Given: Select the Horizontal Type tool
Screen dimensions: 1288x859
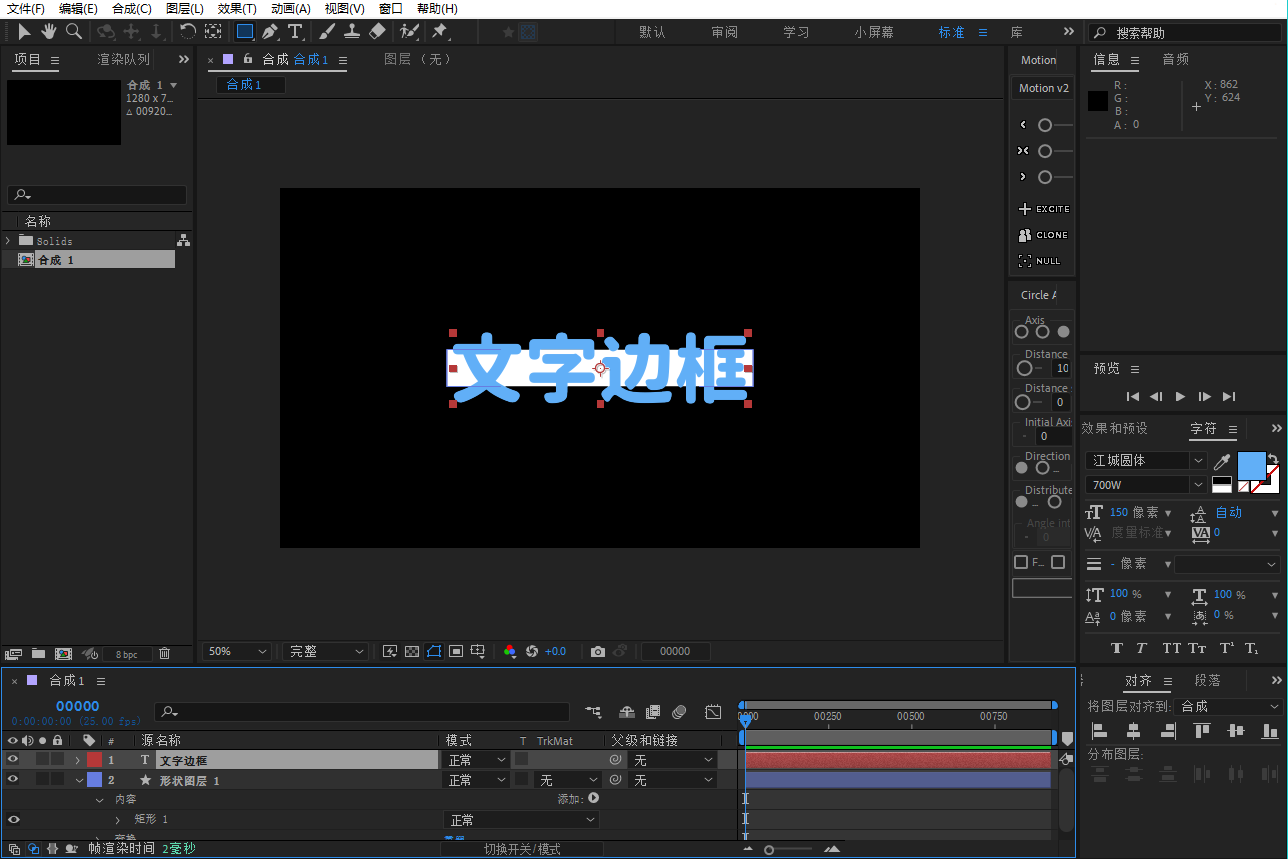Looking at the screenshot, I should point(296,32).
